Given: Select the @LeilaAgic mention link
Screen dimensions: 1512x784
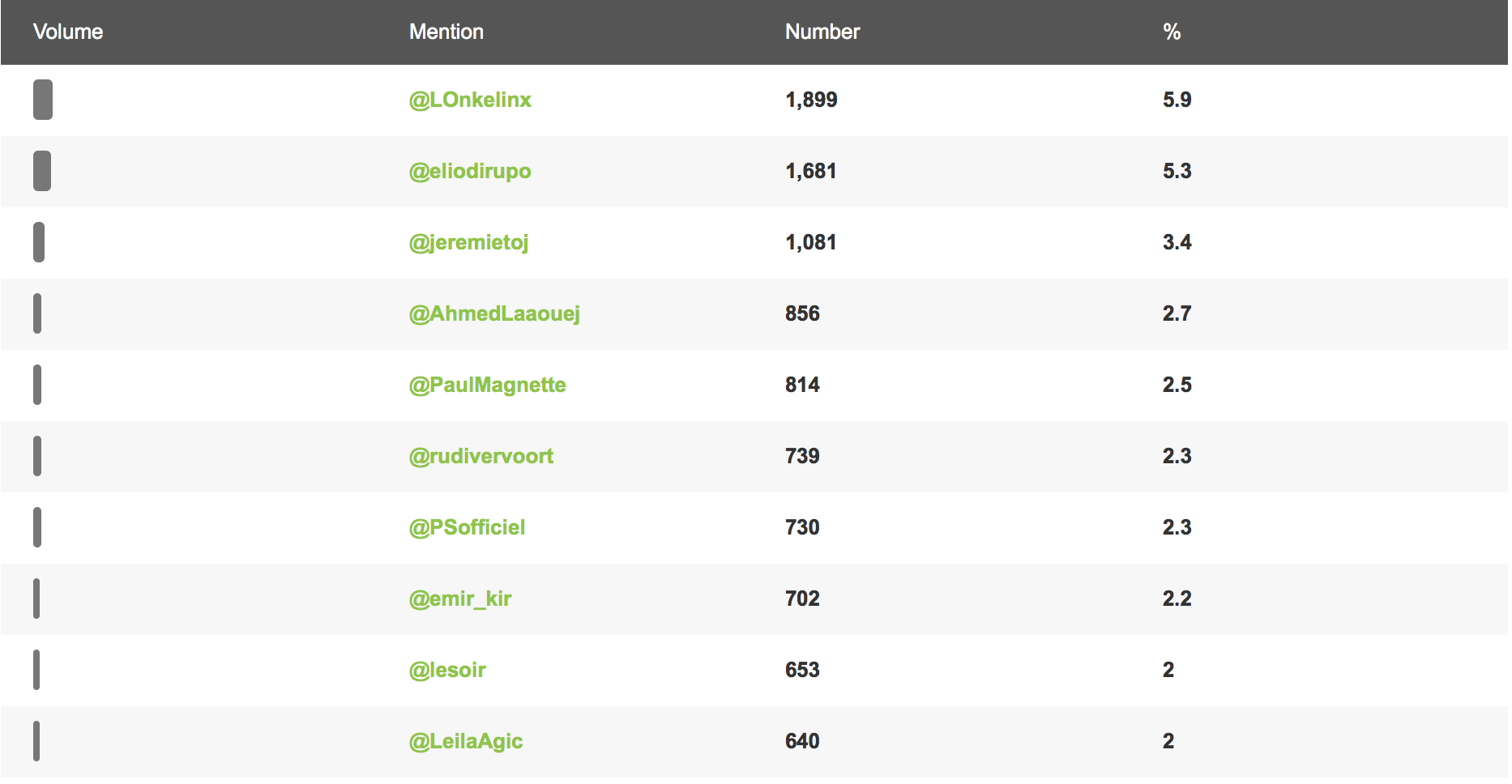Looking at the screenshot, I should click(466, 741).
